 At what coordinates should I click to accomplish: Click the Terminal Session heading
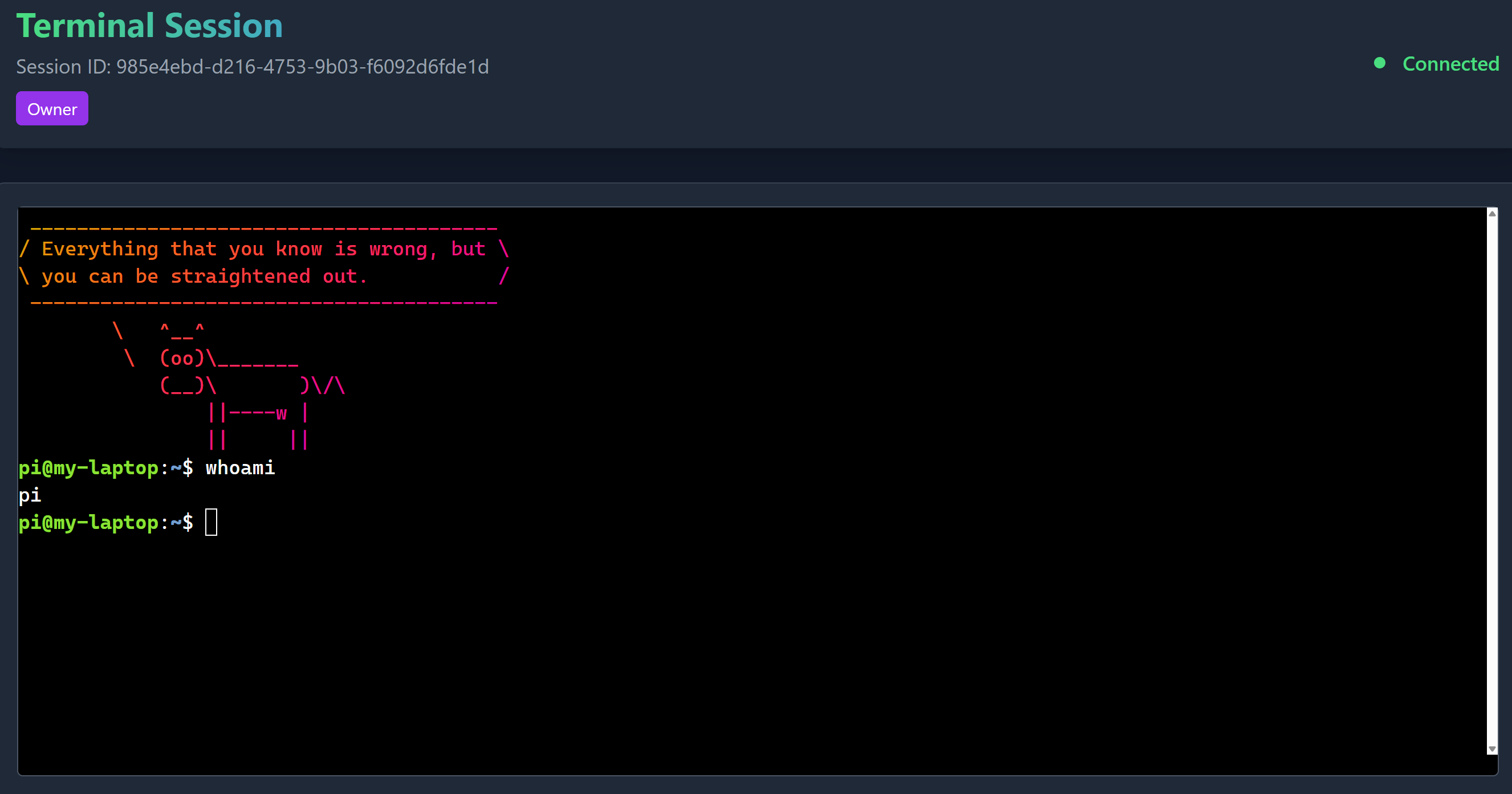pos(150,26)
